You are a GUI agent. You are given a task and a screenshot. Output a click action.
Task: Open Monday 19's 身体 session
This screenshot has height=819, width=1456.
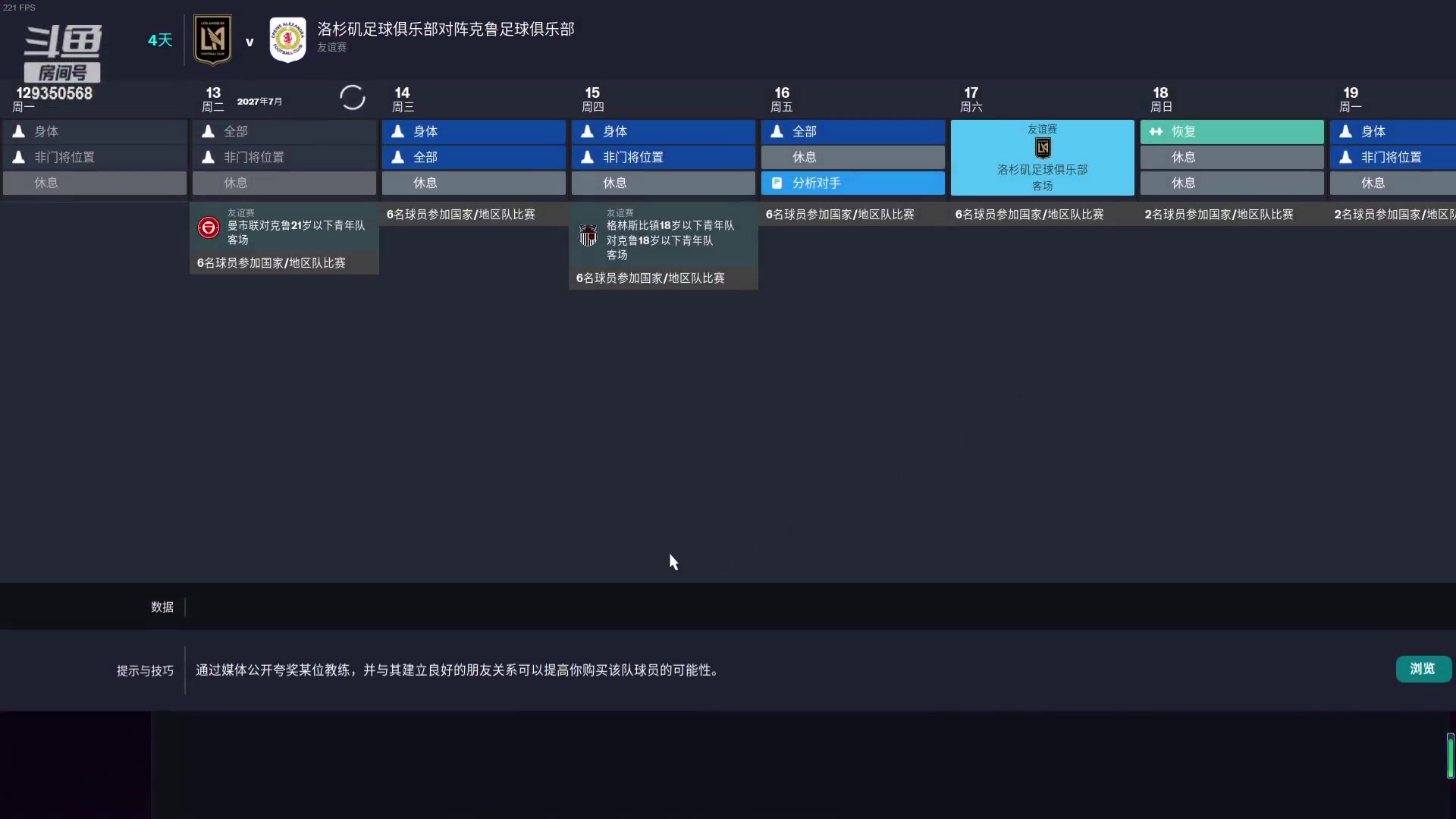coord(1393,131)
